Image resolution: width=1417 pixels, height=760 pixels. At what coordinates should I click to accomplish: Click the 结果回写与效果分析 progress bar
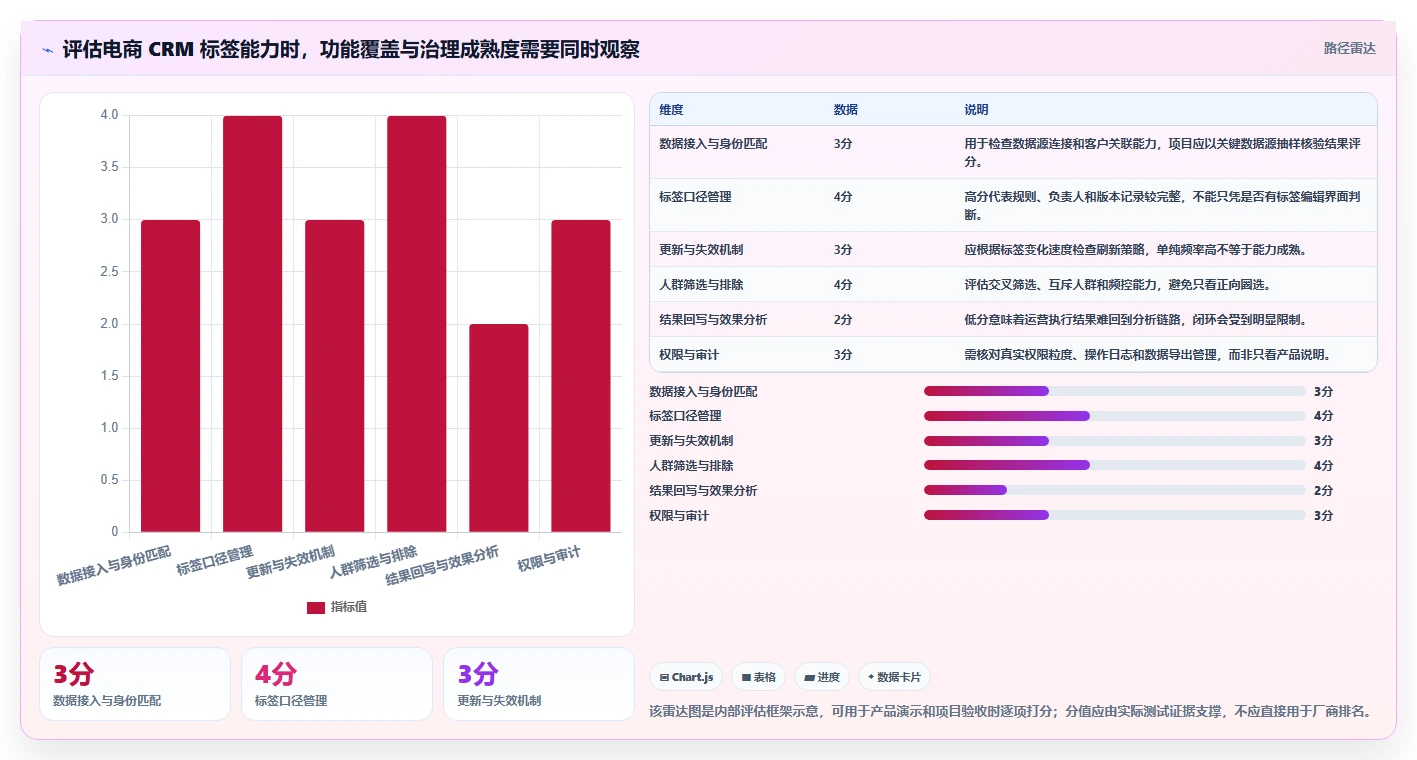click(x=1115, y=490)
